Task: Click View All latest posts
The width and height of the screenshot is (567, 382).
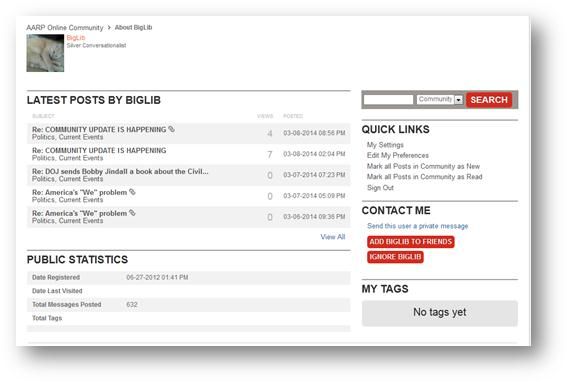Action: 333,237
